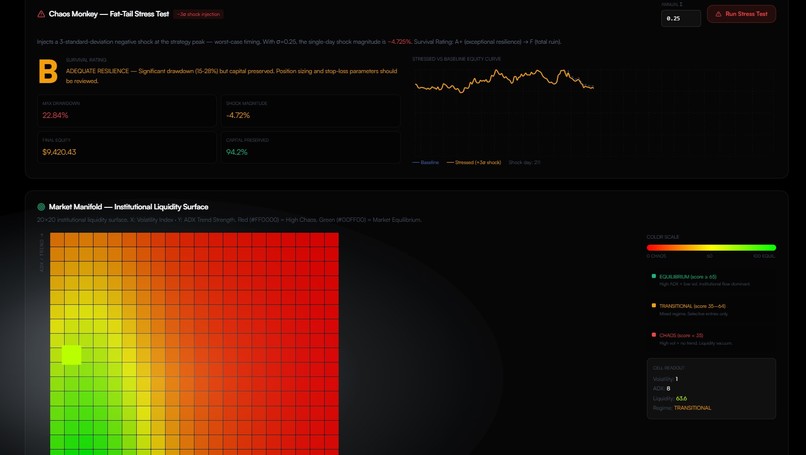Click the color scale gradient bar
This screenshot has height=455, width=806.
coord(711,248)
